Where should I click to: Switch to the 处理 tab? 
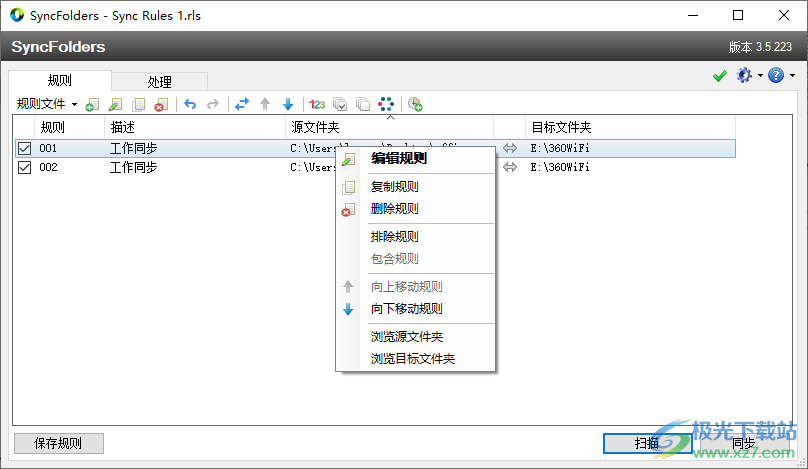click(159, 82)
